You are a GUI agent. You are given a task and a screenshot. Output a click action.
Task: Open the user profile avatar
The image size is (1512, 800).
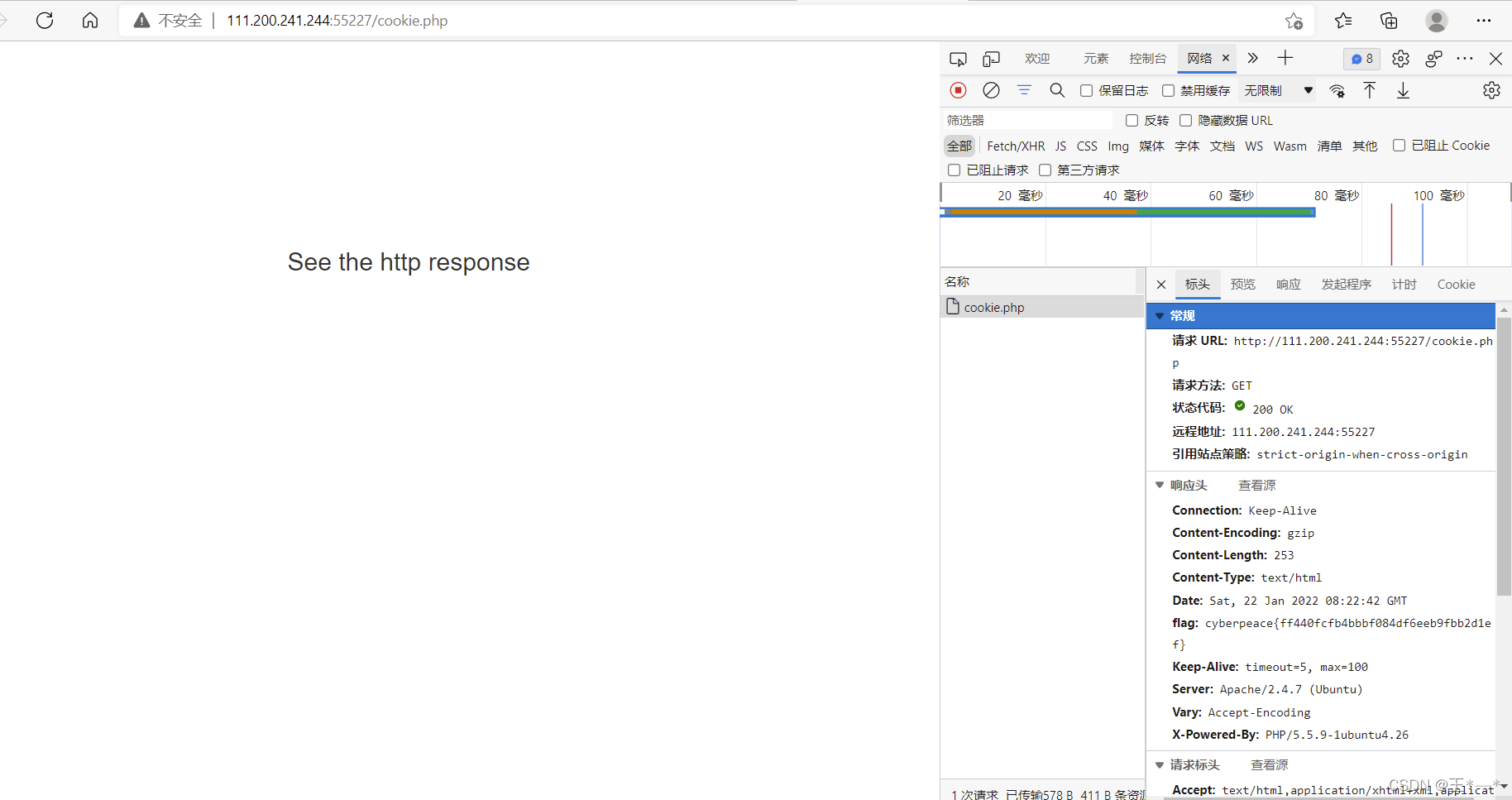[1437, 21]
